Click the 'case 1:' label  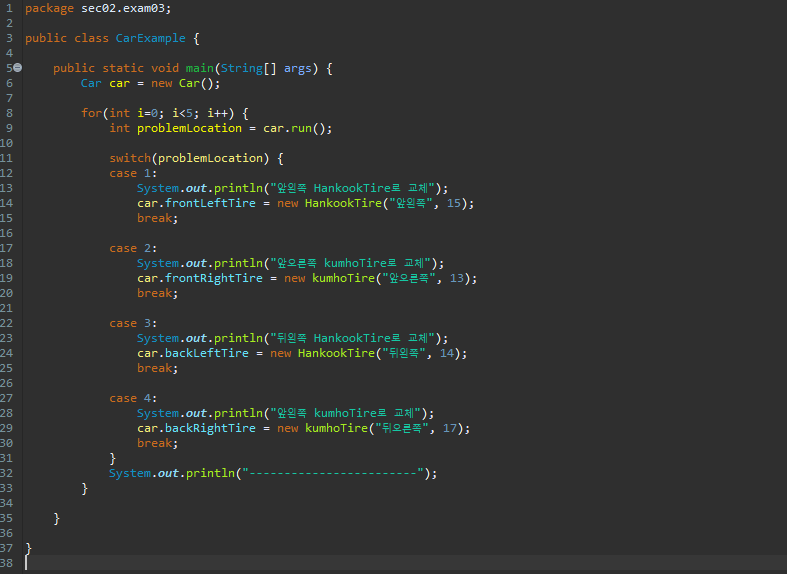click(133, 173)
